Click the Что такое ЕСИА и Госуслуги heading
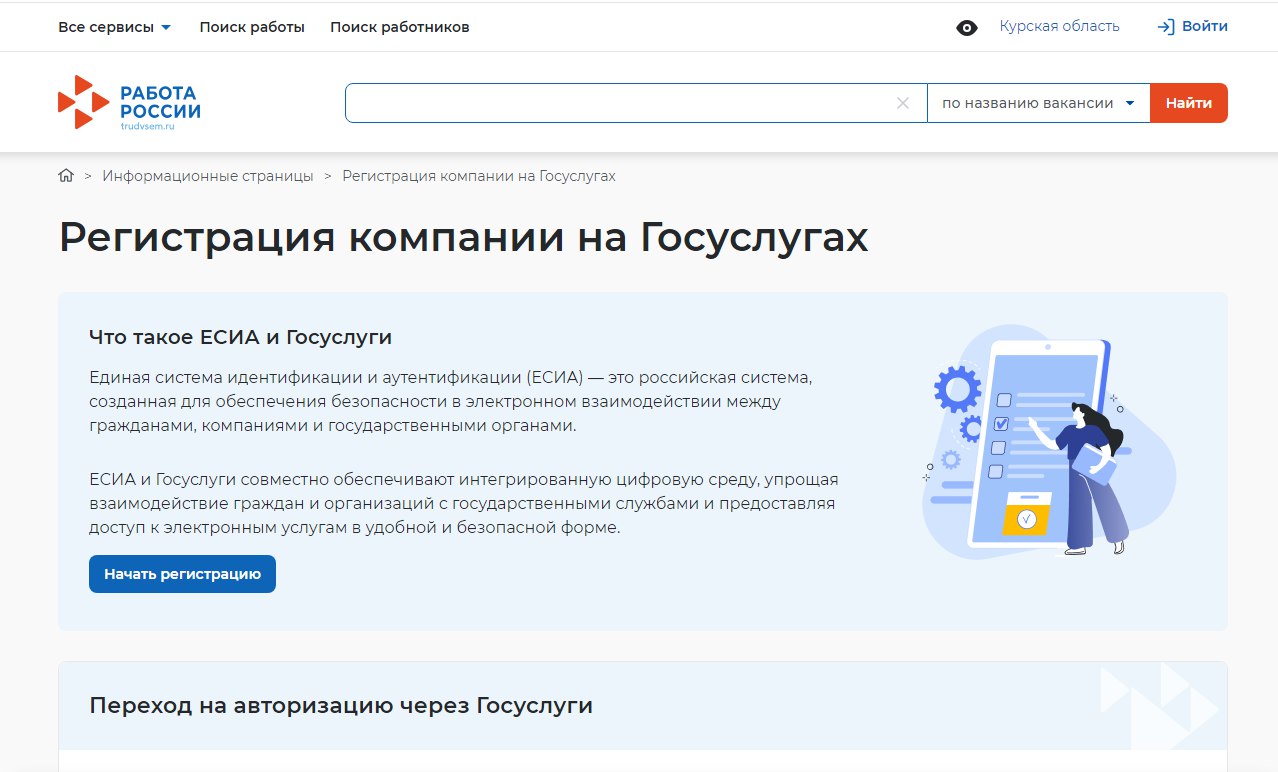1278x772 pixels. point(240,338)
